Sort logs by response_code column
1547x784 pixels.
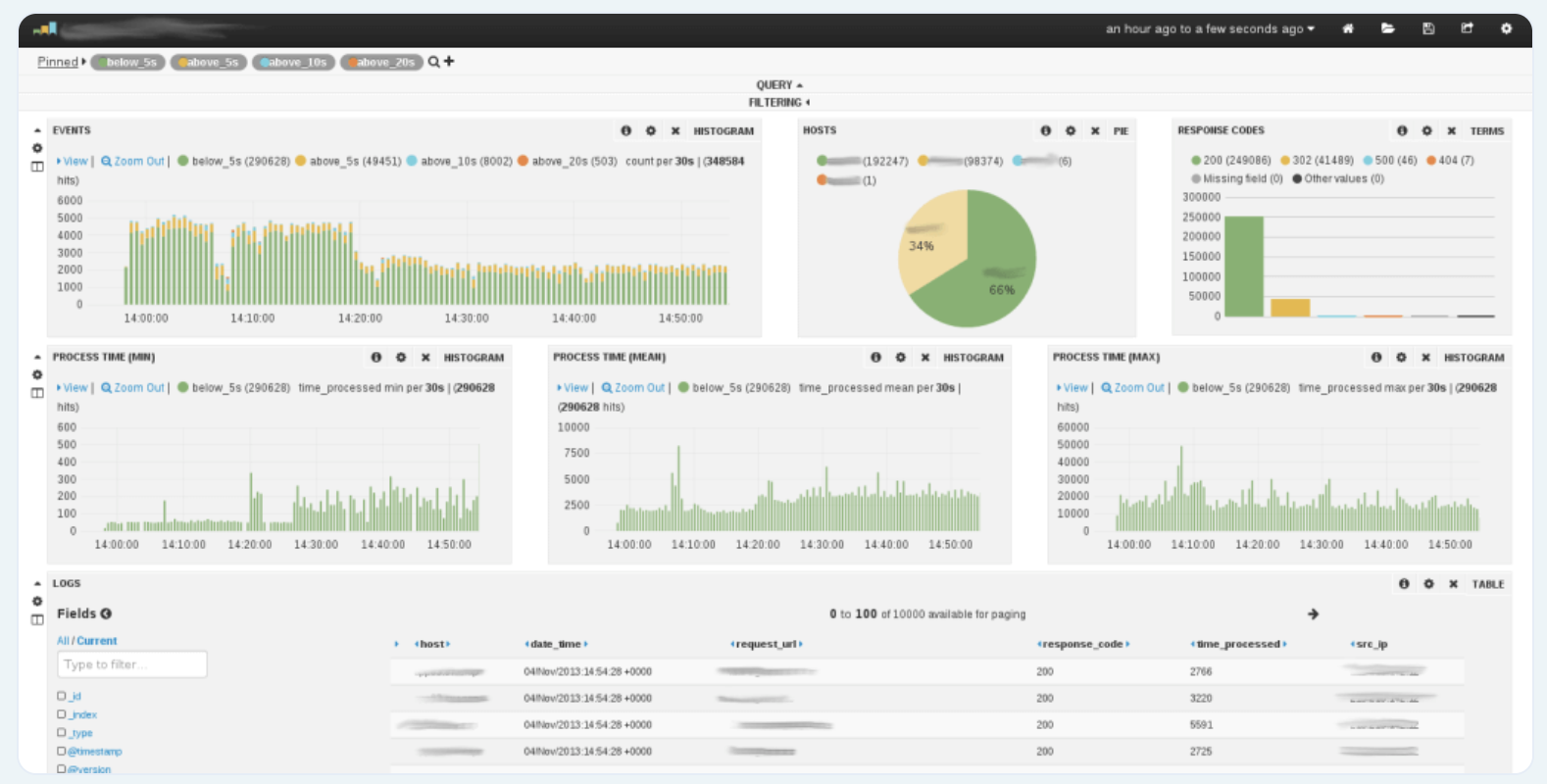(1083, 644)
